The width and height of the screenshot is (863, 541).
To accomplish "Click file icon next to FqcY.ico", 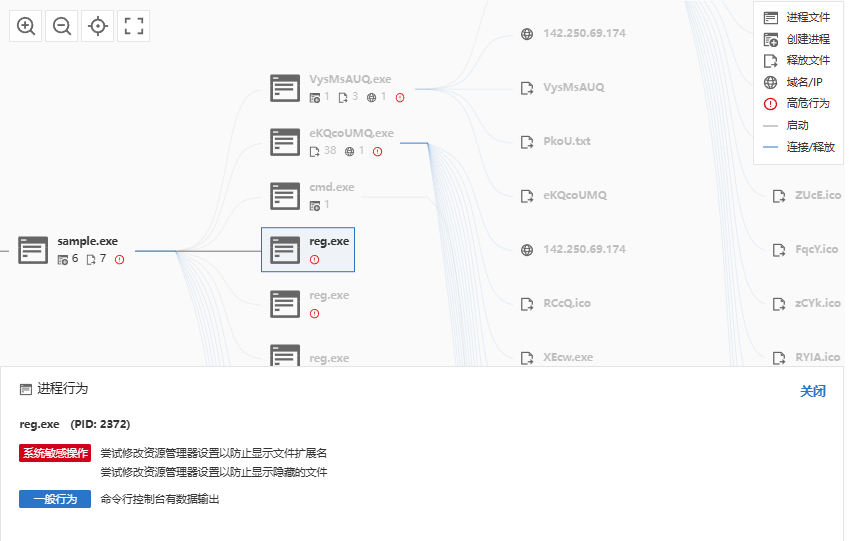I will 779,250.
